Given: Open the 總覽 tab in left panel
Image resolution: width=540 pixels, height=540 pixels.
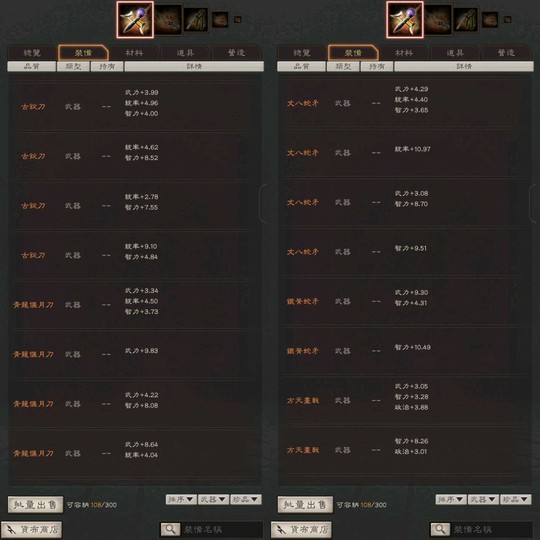Looking at the screenshot, I should 32,53.
